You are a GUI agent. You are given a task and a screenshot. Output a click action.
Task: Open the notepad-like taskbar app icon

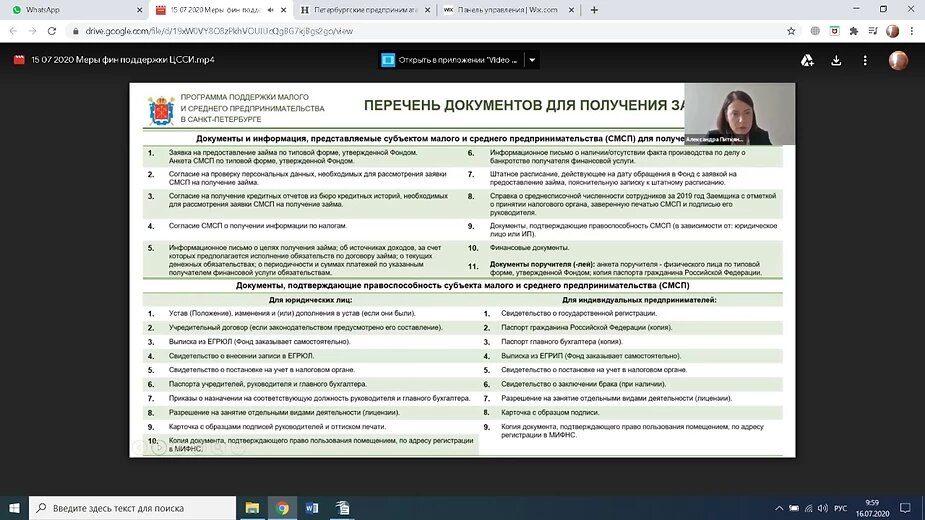tap(343, 508)
